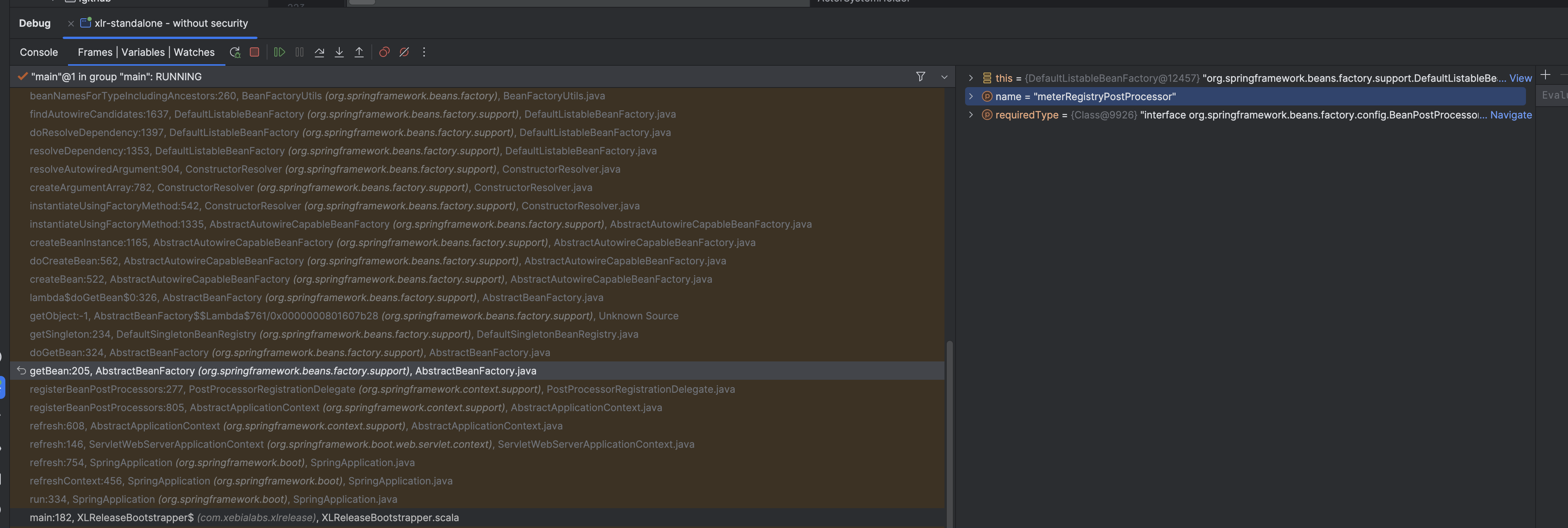Stop the debugged process

pos(254,52)
